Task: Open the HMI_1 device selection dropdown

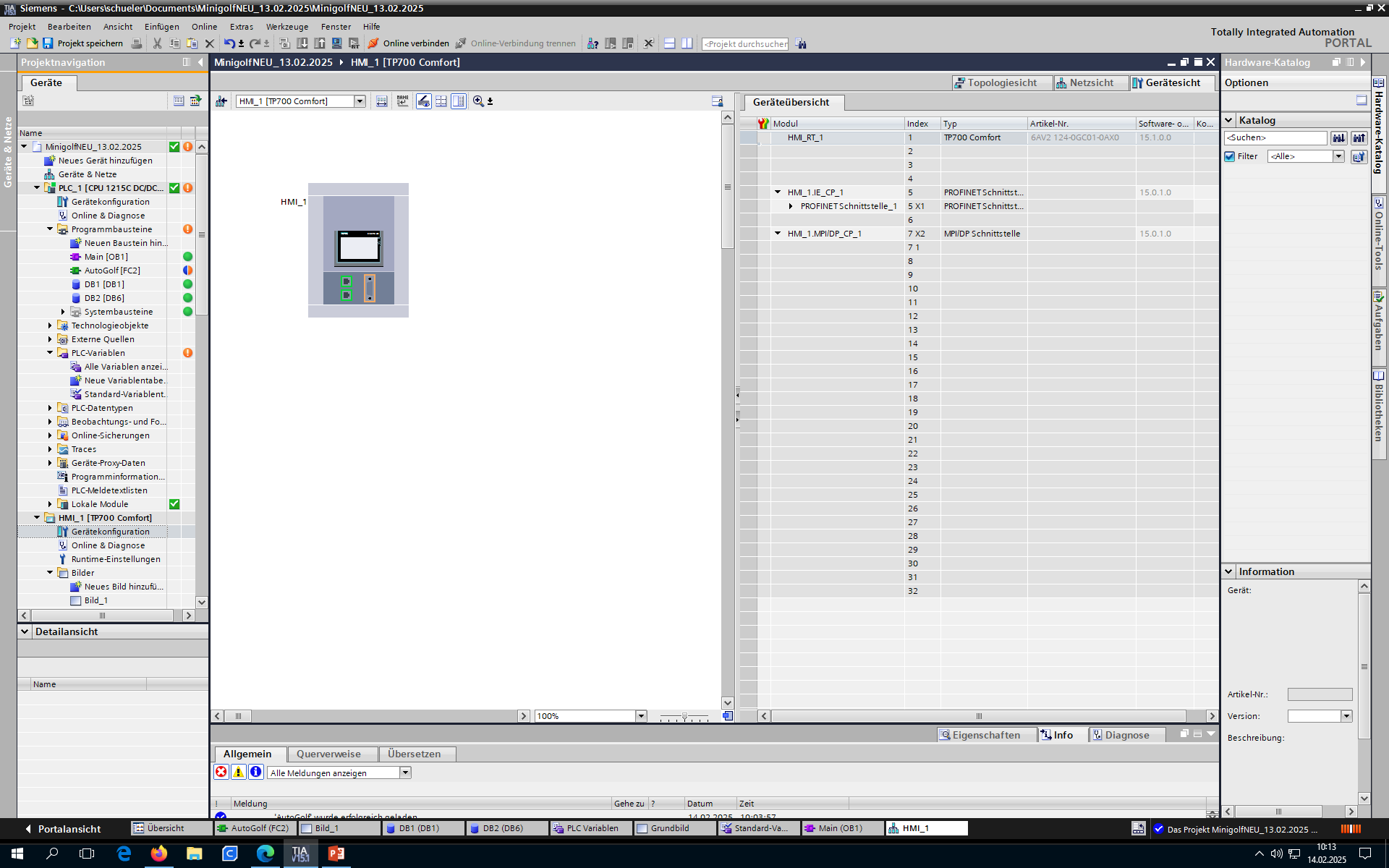Action: pos(360,101)
